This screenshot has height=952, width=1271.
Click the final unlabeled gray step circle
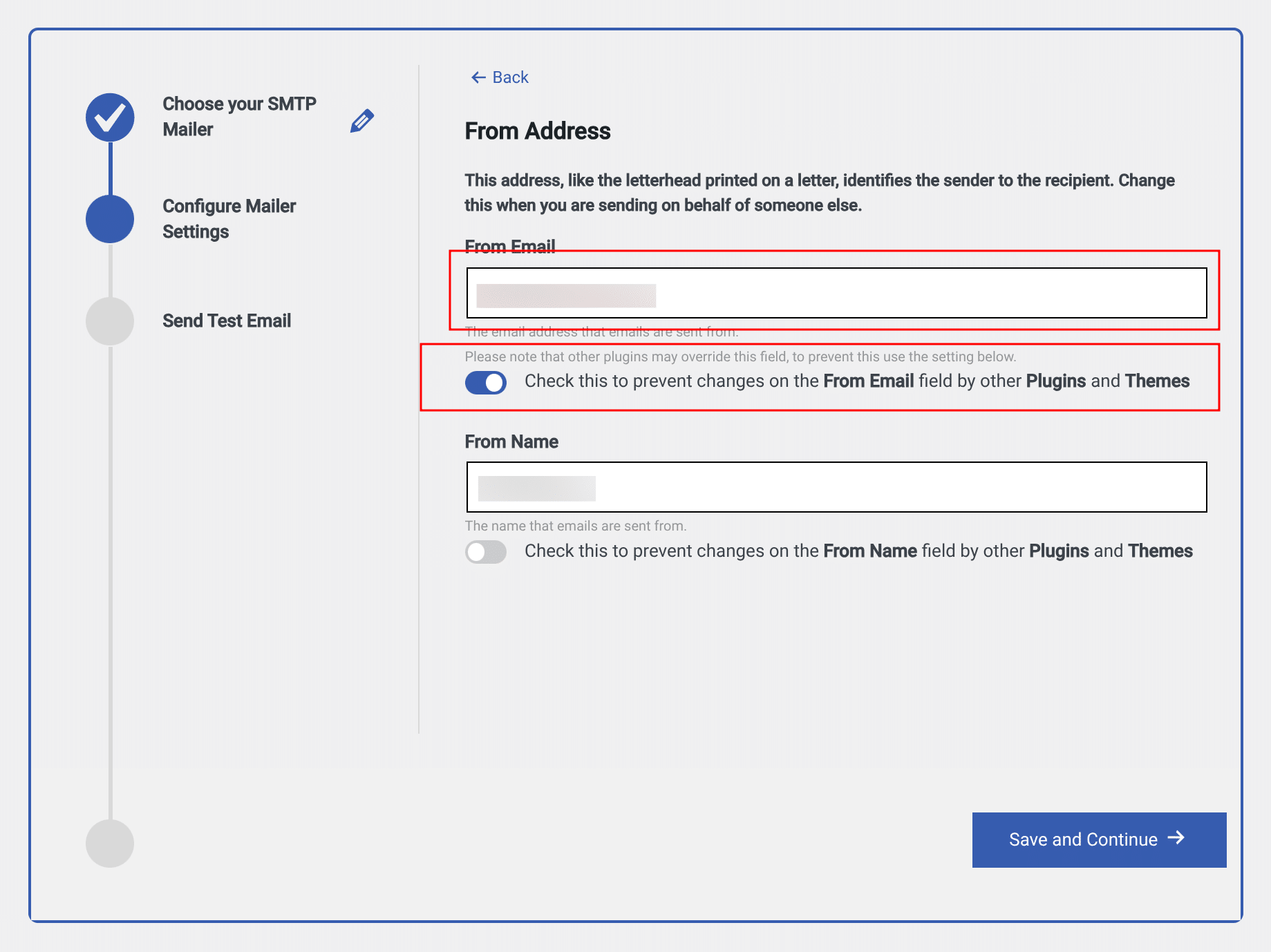(110, 844)
